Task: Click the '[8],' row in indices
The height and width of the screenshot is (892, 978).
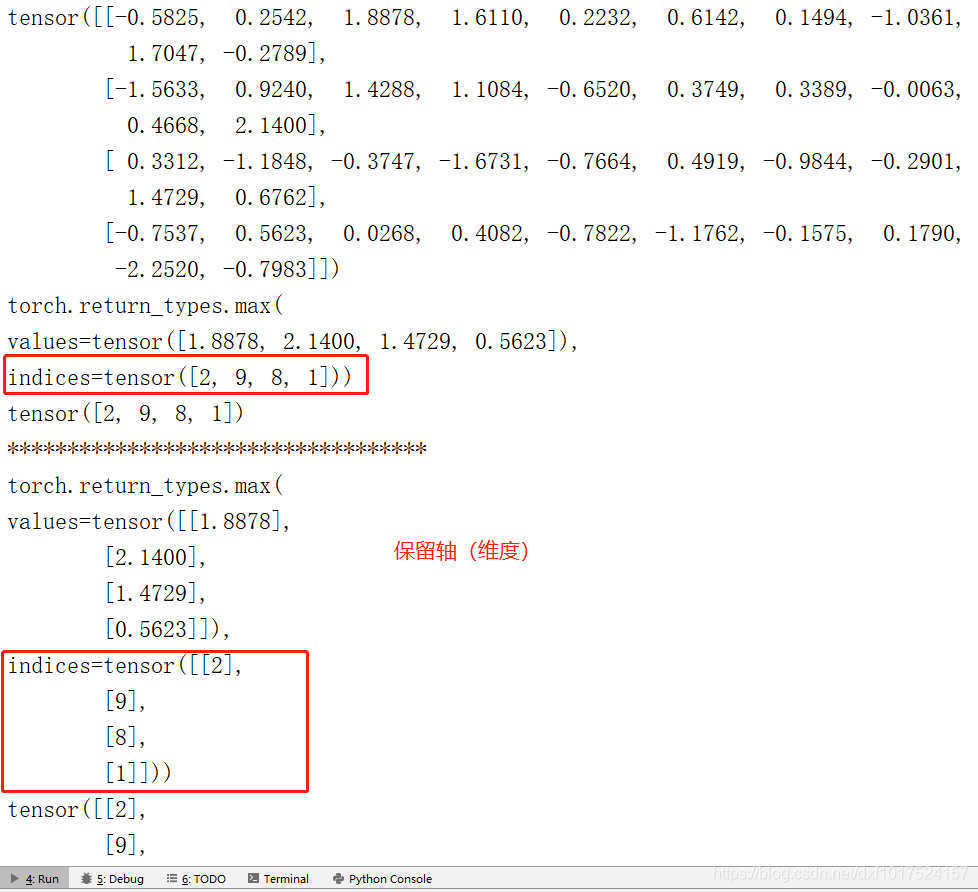Action: pyautogui.click(x=125, y=737)
